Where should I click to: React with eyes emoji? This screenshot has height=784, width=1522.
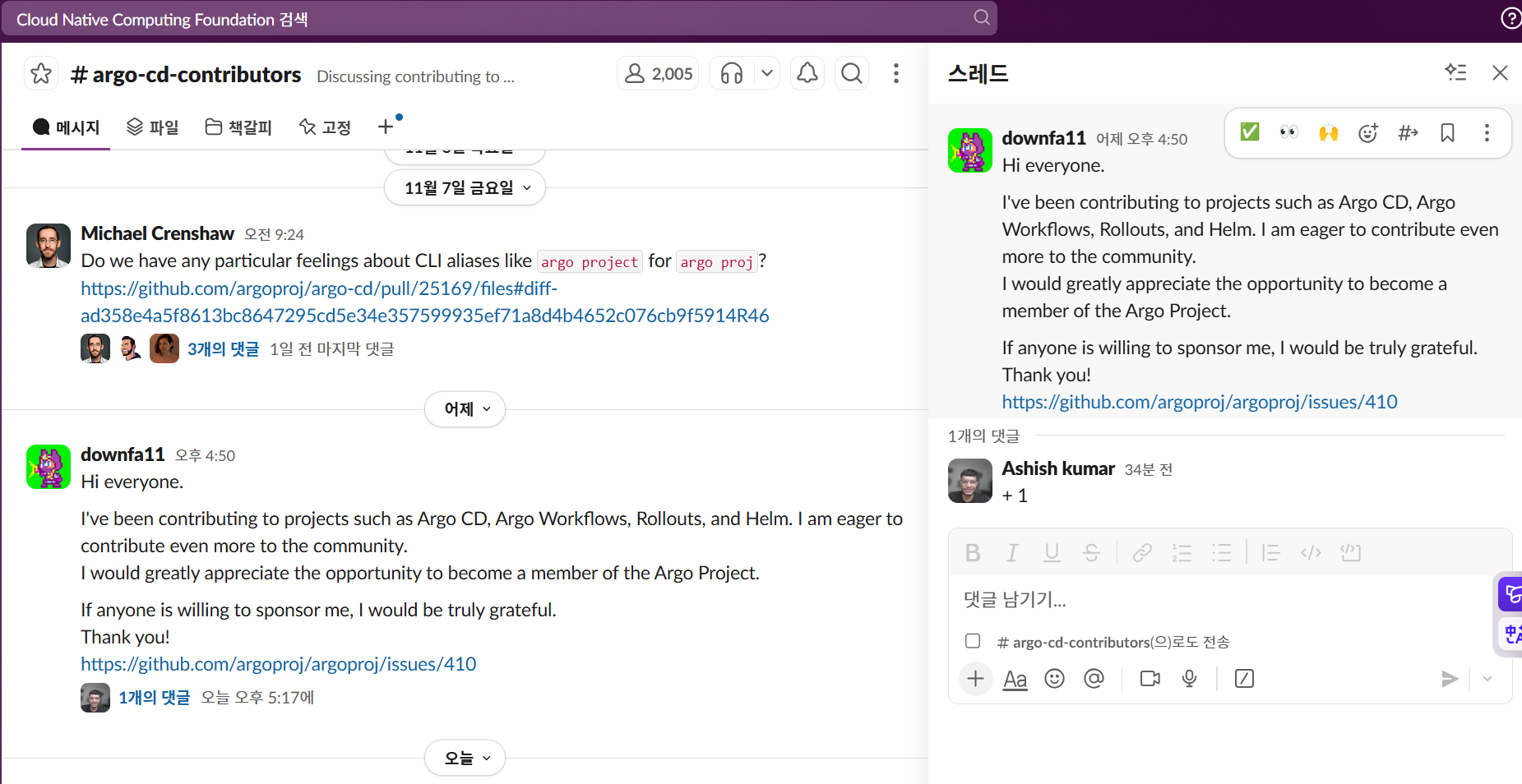tap(1288, 132)
